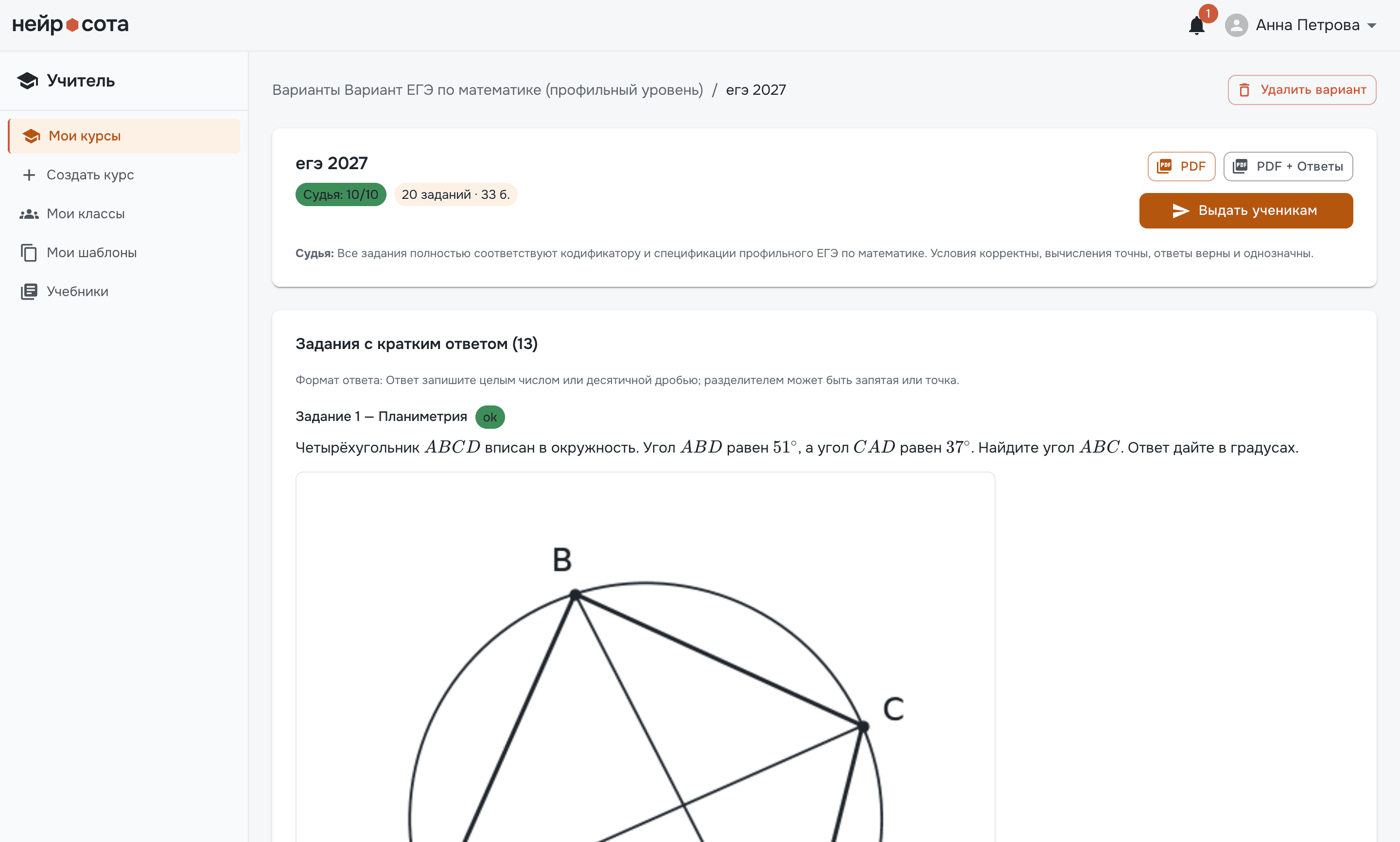Click the Мои шаблоны copy icon
The image size is (1400, 842).
coord(29,252)
